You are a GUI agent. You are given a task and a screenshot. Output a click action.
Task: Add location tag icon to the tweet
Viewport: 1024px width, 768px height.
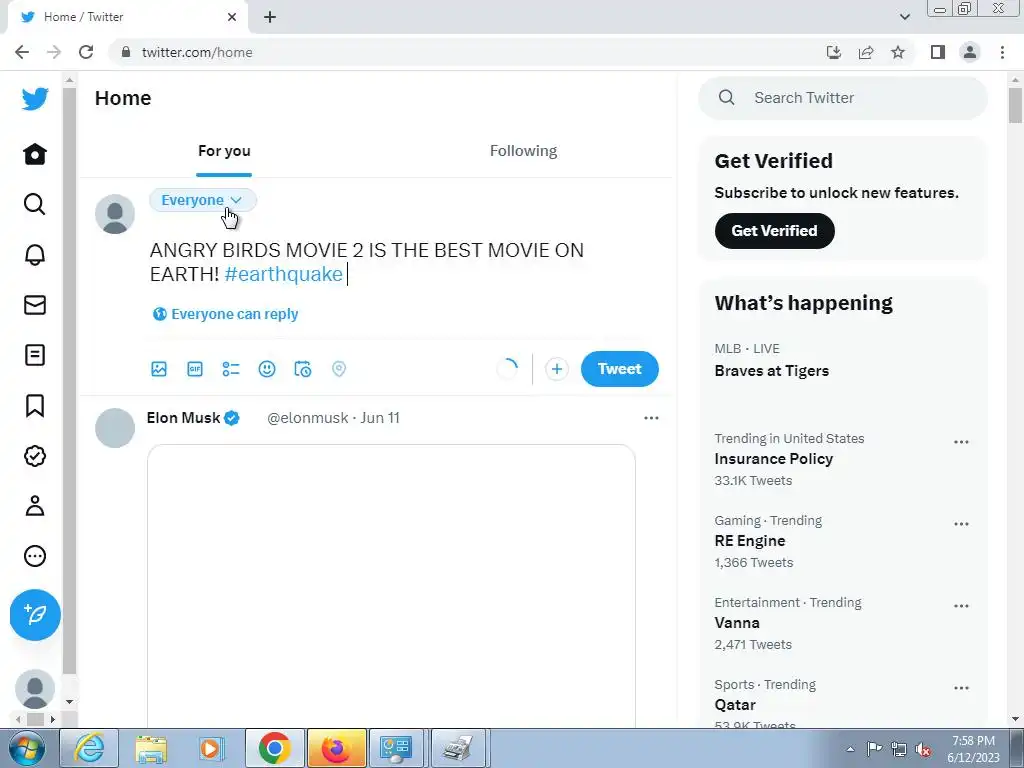(338, 369)
